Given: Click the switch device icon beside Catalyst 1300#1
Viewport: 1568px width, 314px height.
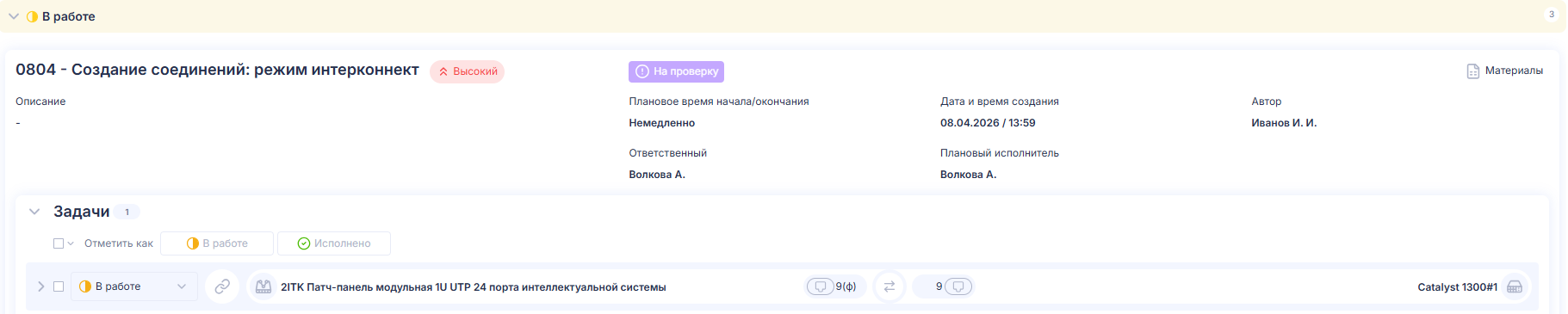Looking at the screenshot, I should [x=1515, y=286].
